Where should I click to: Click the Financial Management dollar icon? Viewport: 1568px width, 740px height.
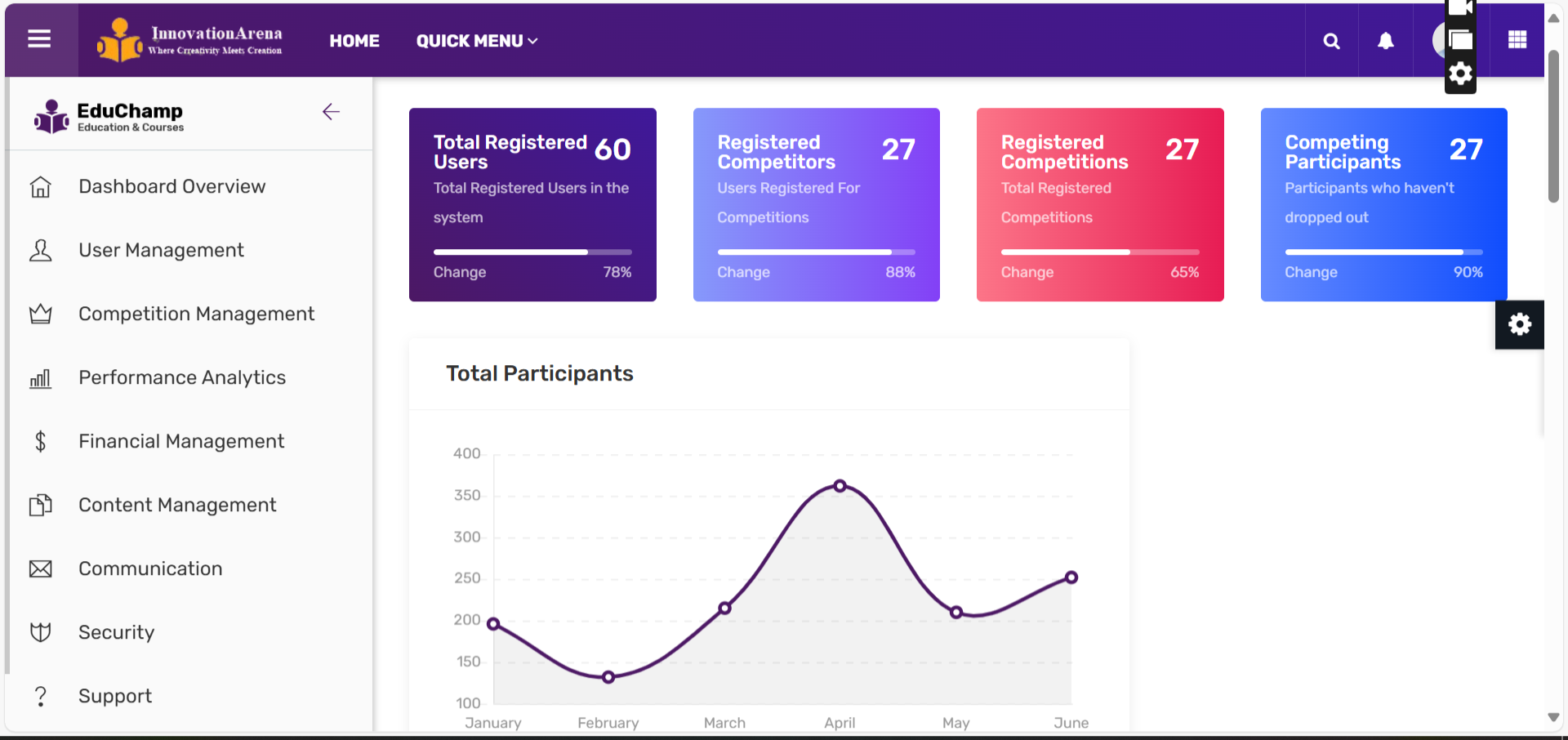tap(41, 441)
